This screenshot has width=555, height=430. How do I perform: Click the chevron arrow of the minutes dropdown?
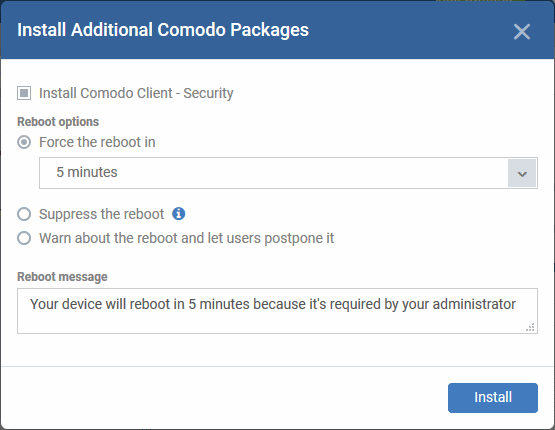(522, 173)
